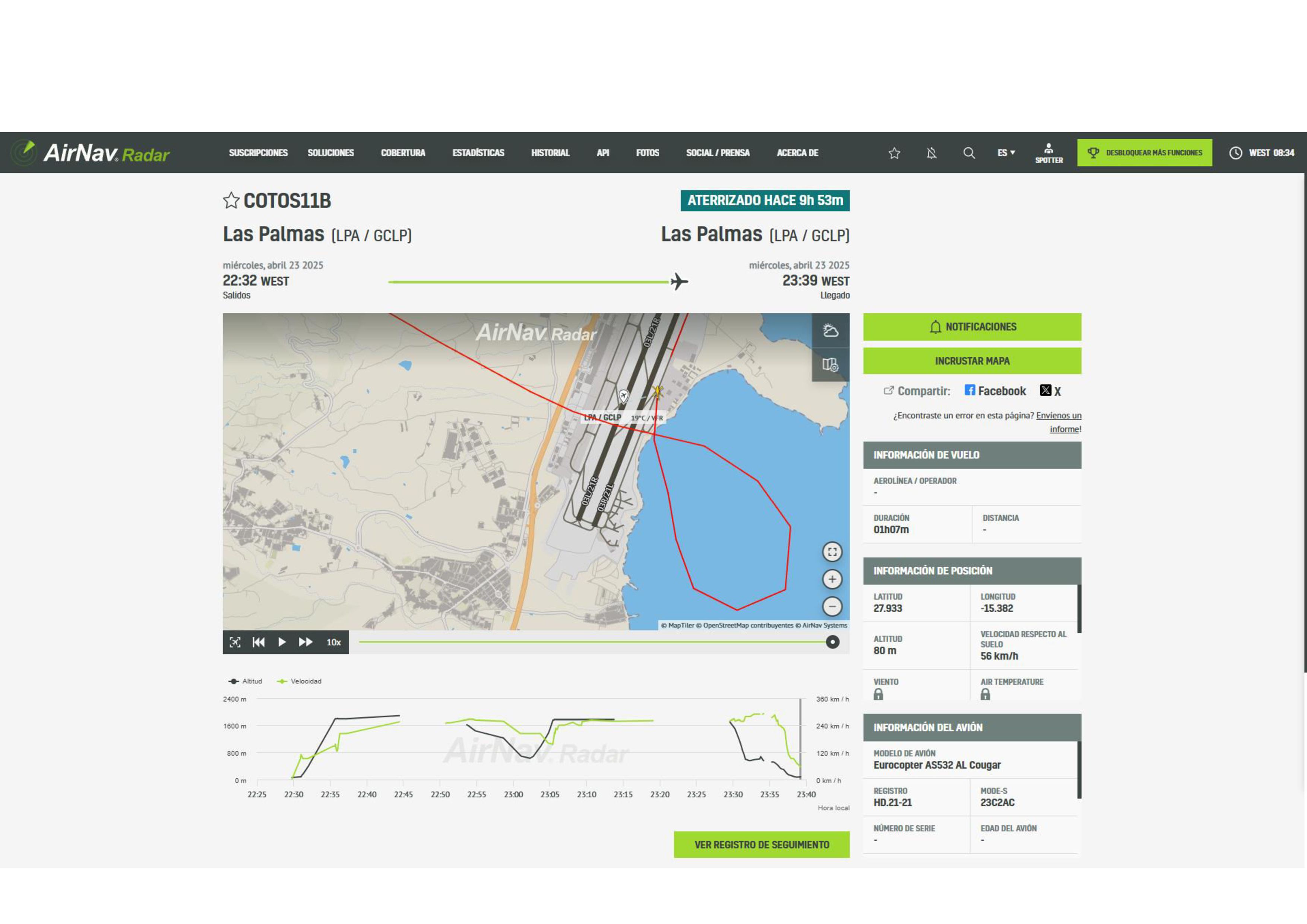Open the ES language dropdown
This screenshot has height=924, width=1307.
pos(1006,153)
